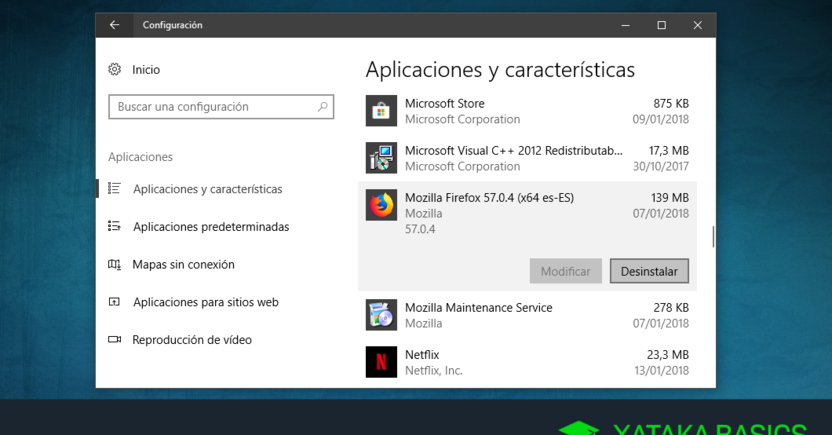Select Aplicaciones para sitios web
This screenshot has width=832, height=435.
tap(205, 302)
